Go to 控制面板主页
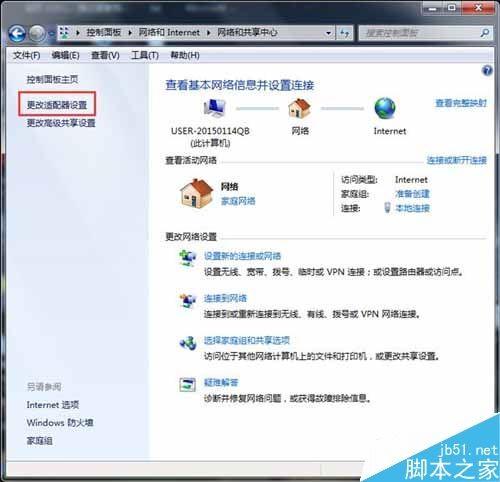 [x=52, y=79]
